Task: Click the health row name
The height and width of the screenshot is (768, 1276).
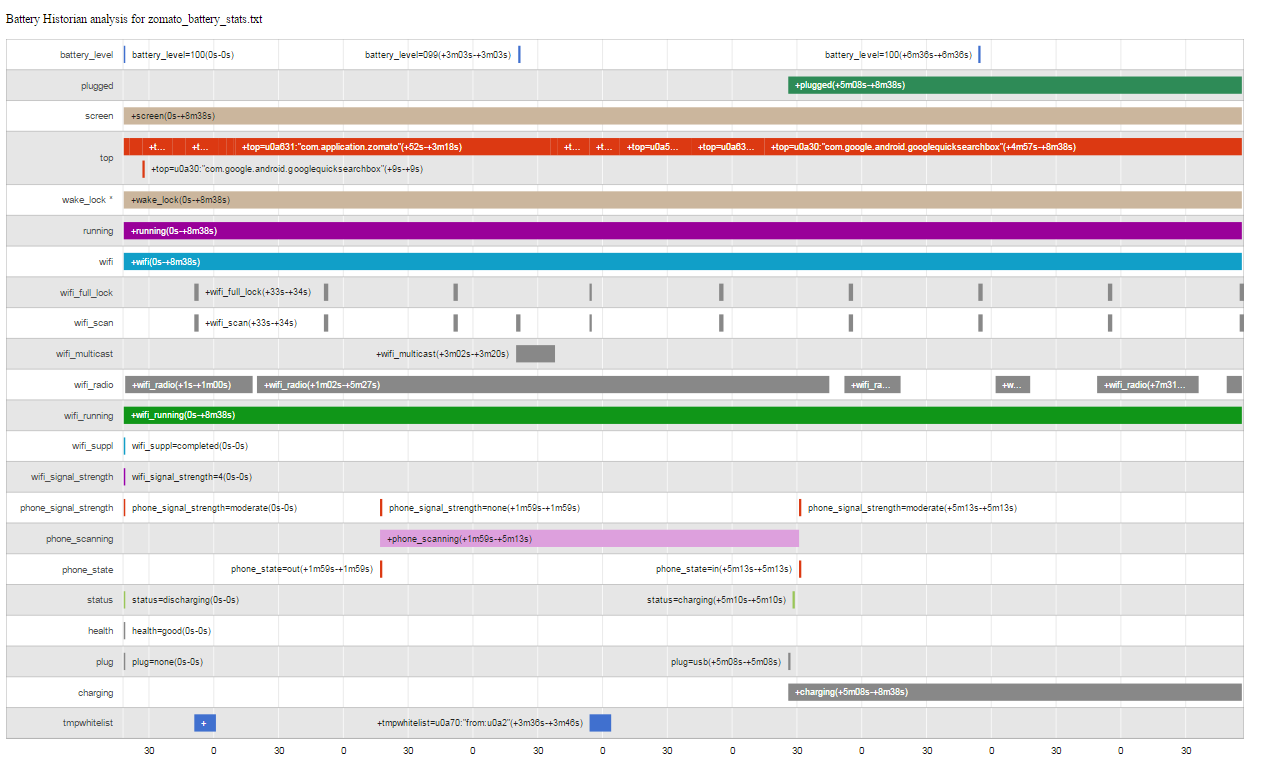Action: click(101, 631)
